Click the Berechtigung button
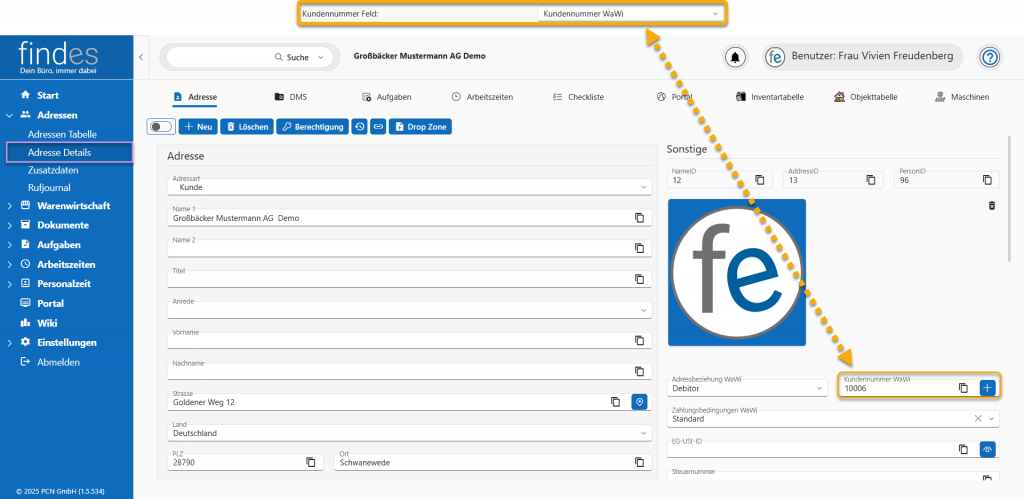1024x499 pixels. click(311, 127)
